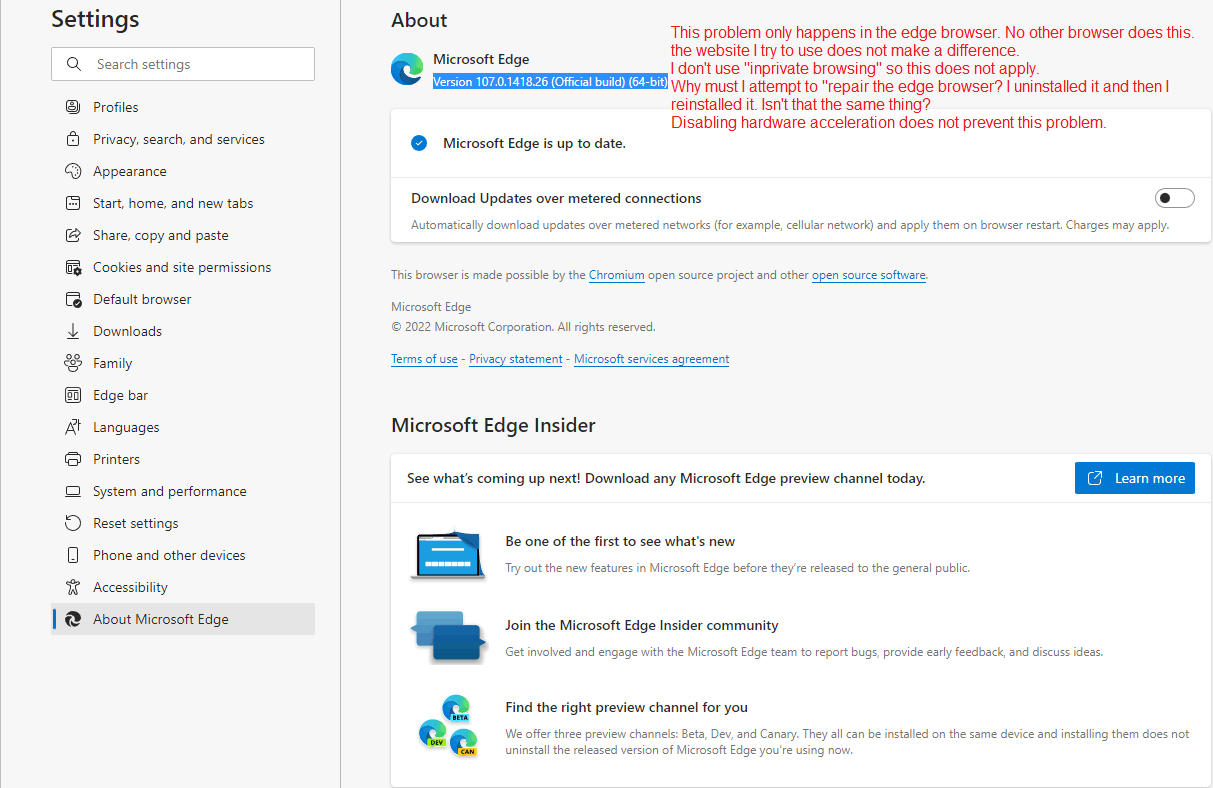This screenshot has height=788, width=1213.
Task: Open the Microsoft services agreement
Action: 651,359
